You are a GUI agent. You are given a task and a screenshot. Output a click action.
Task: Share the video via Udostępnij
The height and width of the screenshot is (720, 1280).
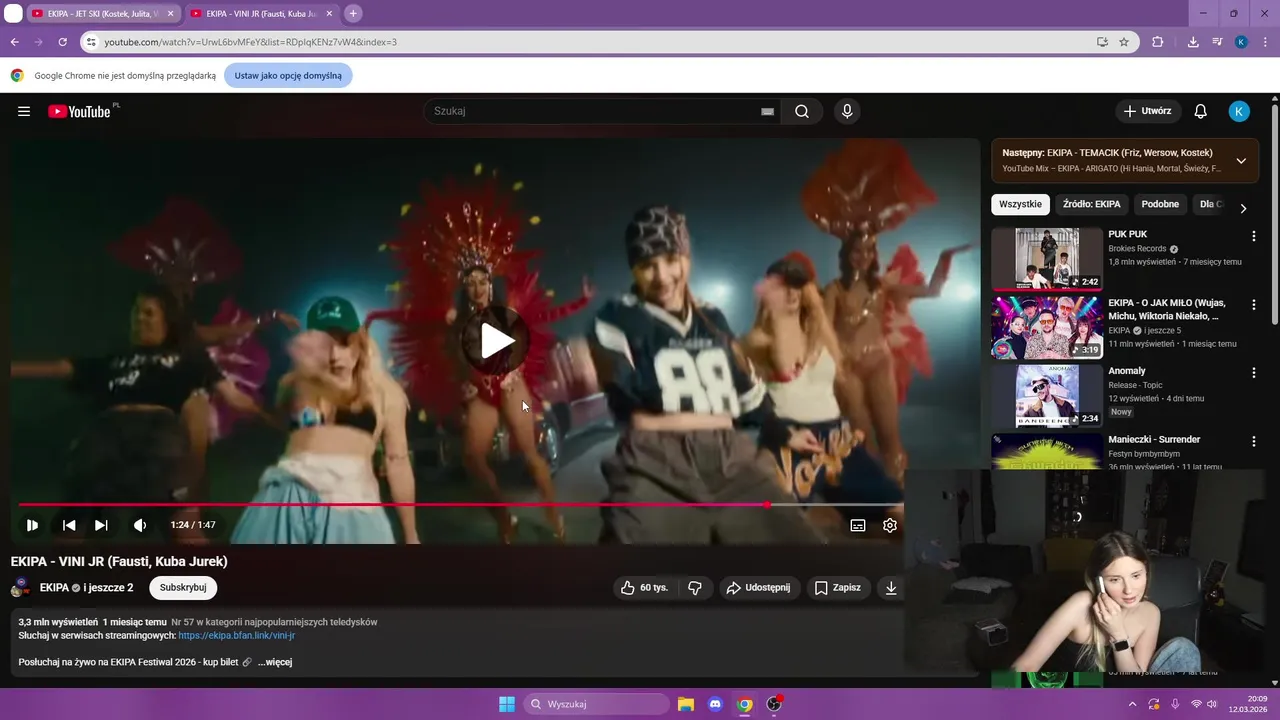pyautogui.click(x=758, y=588)
